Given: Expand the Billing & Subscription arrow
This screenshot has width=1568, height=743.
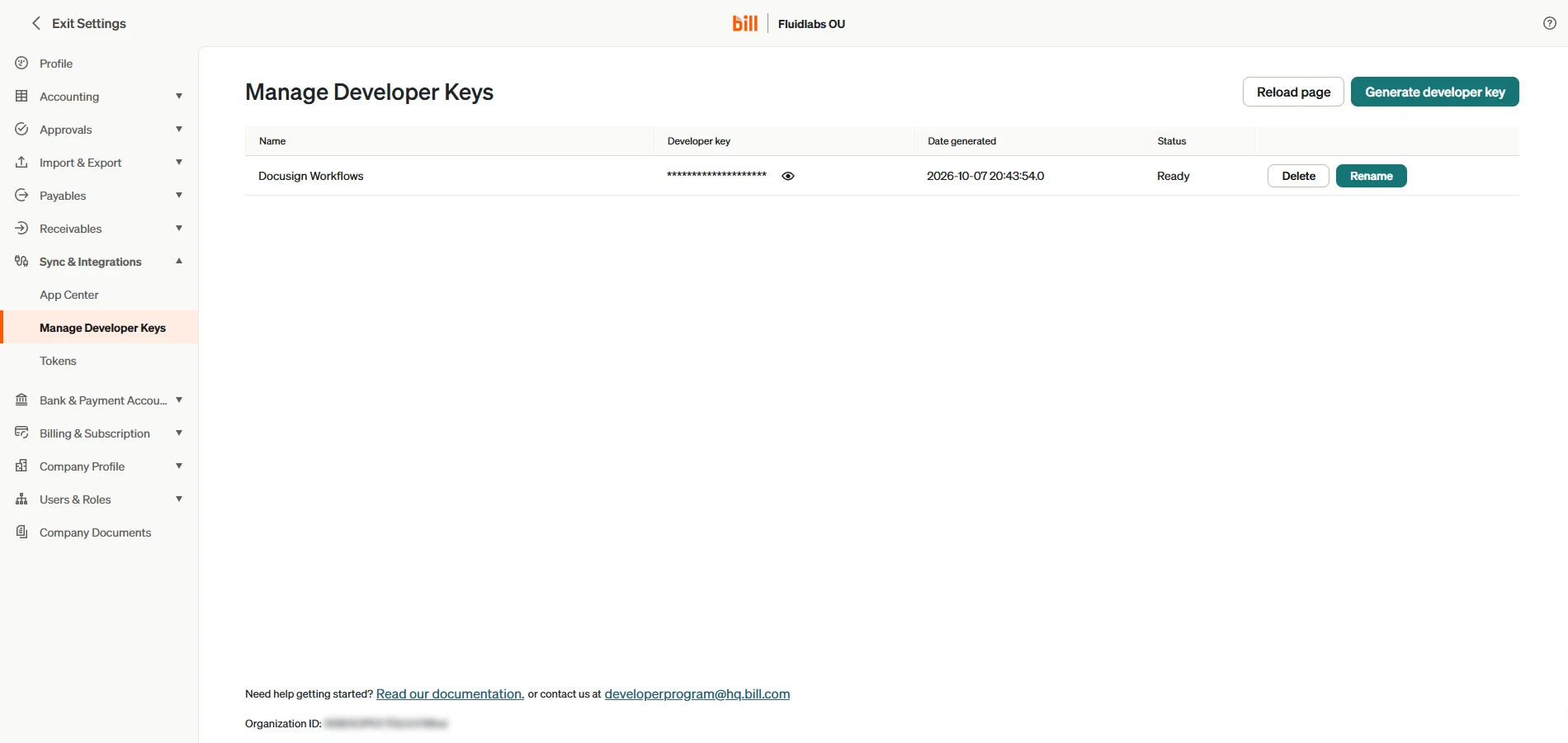Looking at the screenshot, I should click(x=179, y=433).
